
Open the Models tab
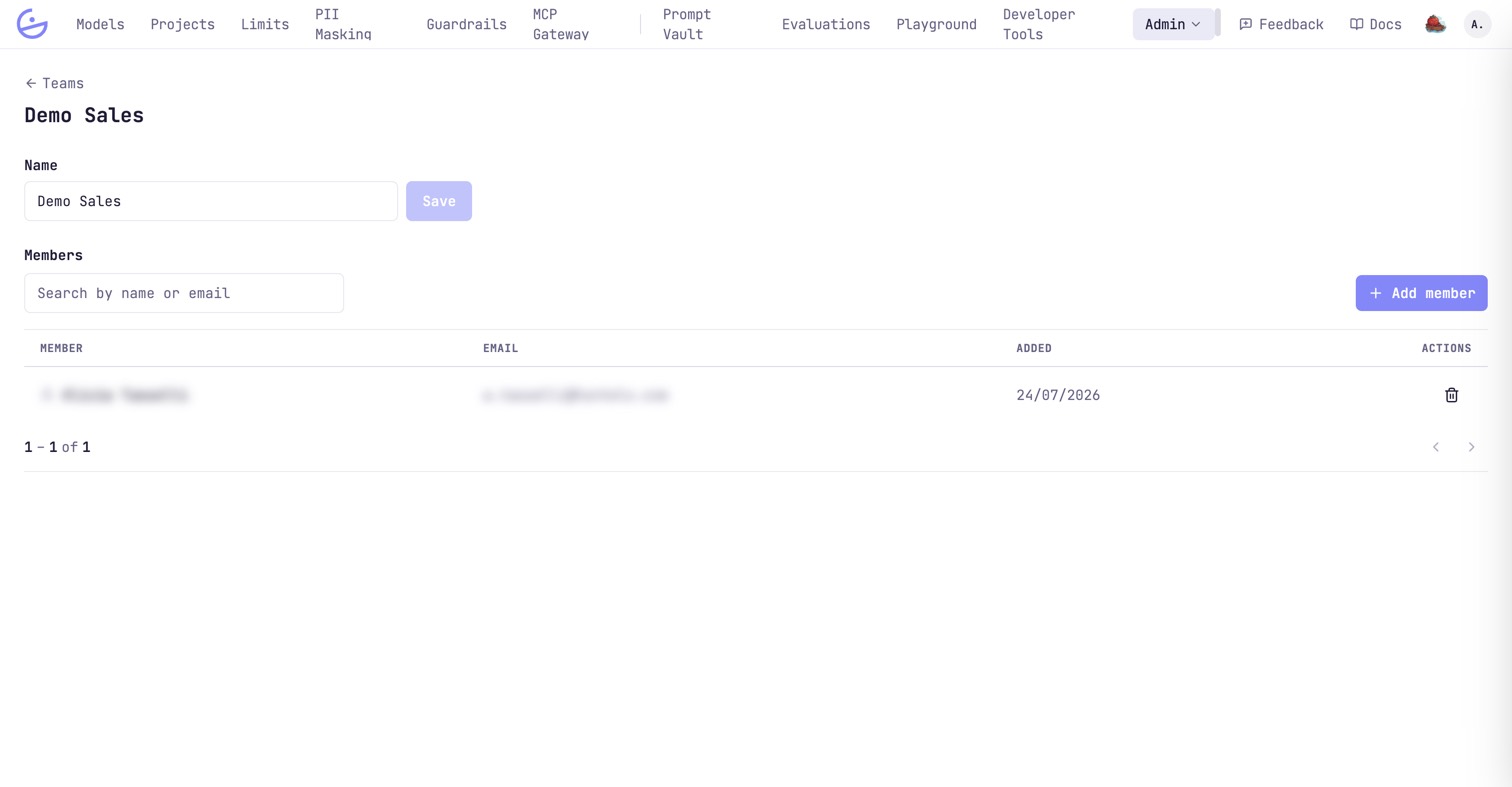pos(100,24)
